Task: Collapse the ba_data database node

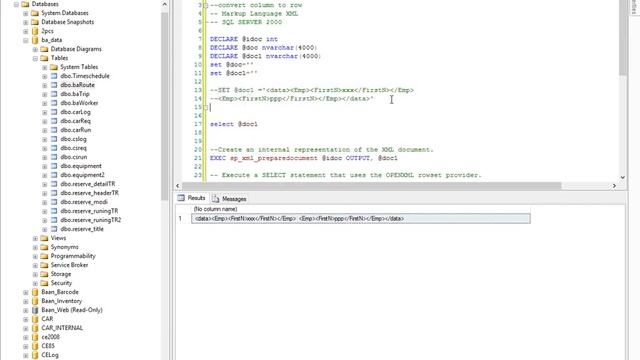Action: pyautogui.click(x=26, y=40)
